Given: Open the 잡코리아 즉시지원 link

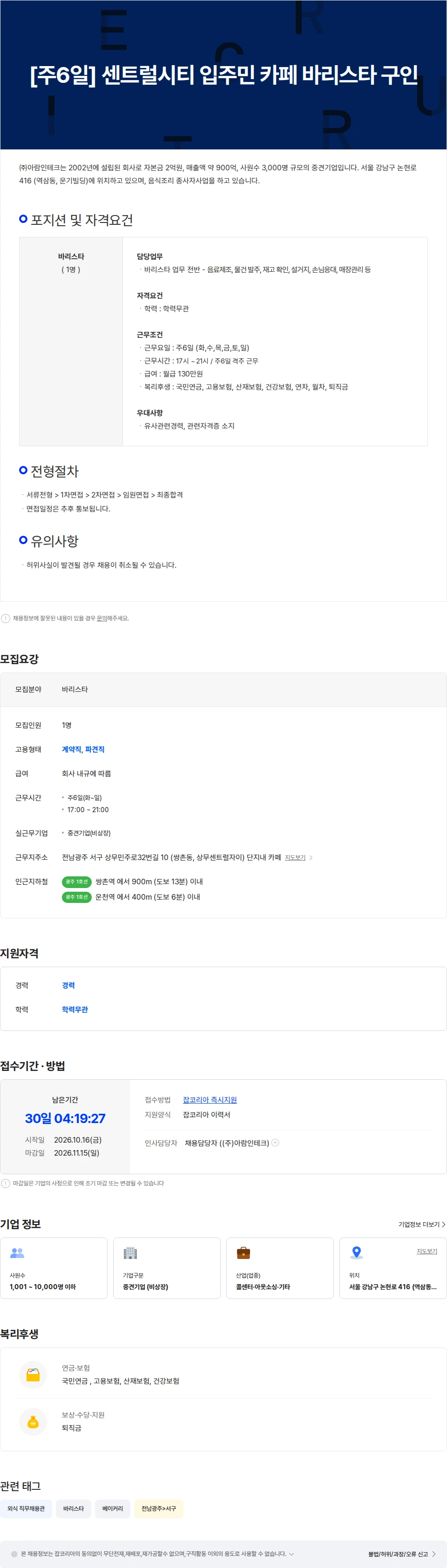Looking at the screenshot, I should (x=210, y=1099).
